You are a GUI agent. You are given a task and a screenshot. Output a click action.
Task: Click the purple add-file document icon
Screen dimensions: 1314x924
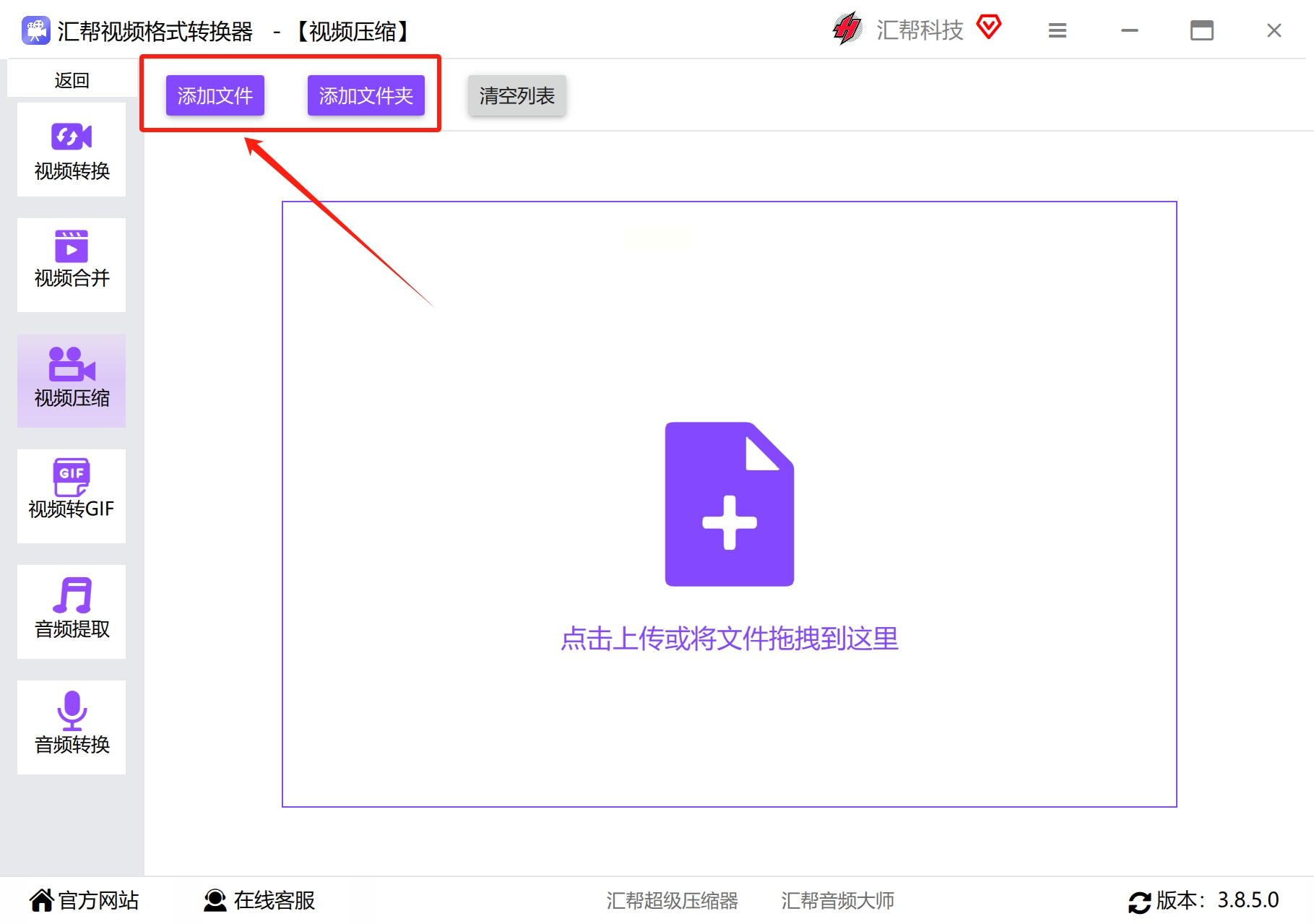[x=730, y=504]
